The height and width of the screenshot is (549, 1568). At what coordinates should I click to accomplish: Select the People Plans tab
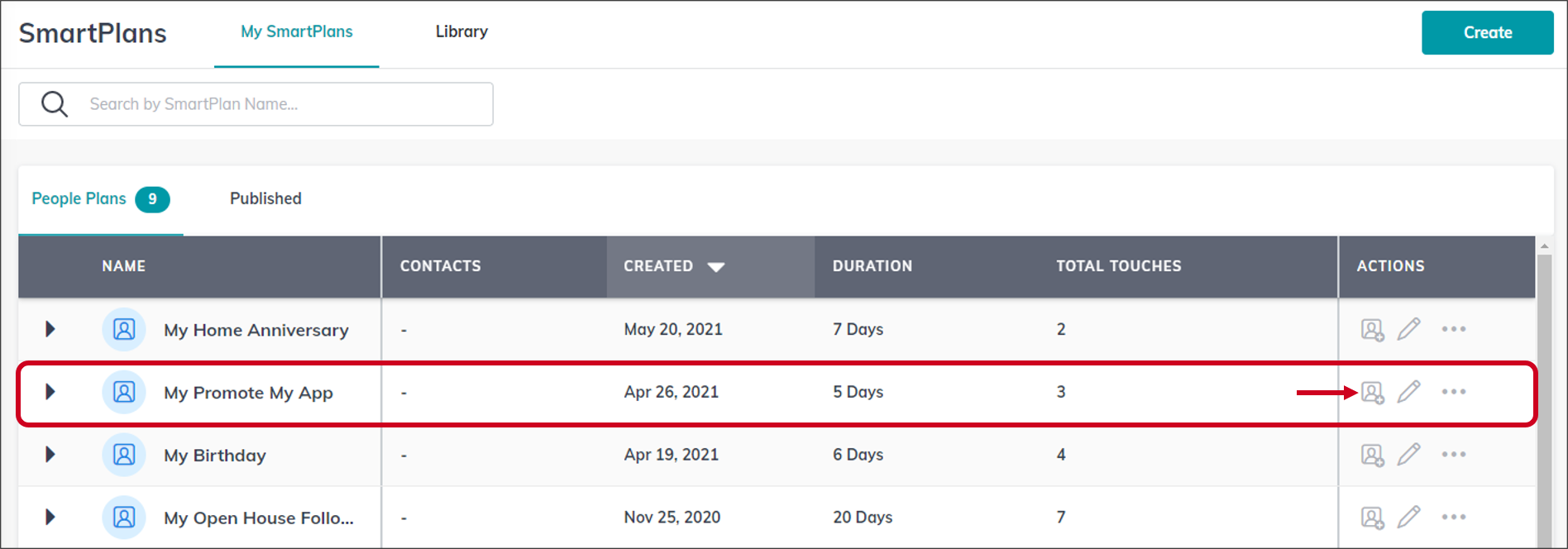click(x=79, y=198)
